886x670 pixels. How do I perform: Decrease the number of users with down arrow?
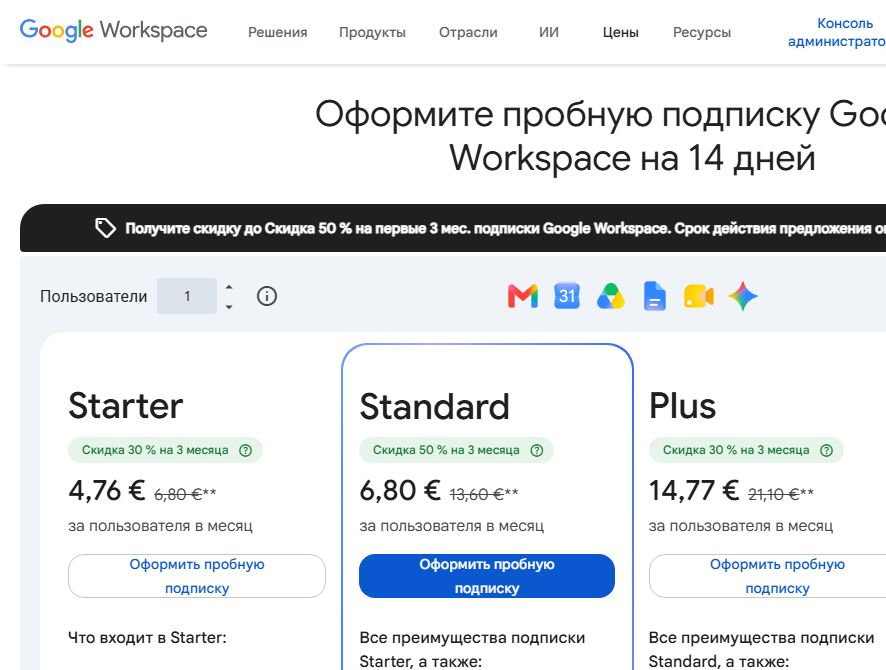[229, 307]
